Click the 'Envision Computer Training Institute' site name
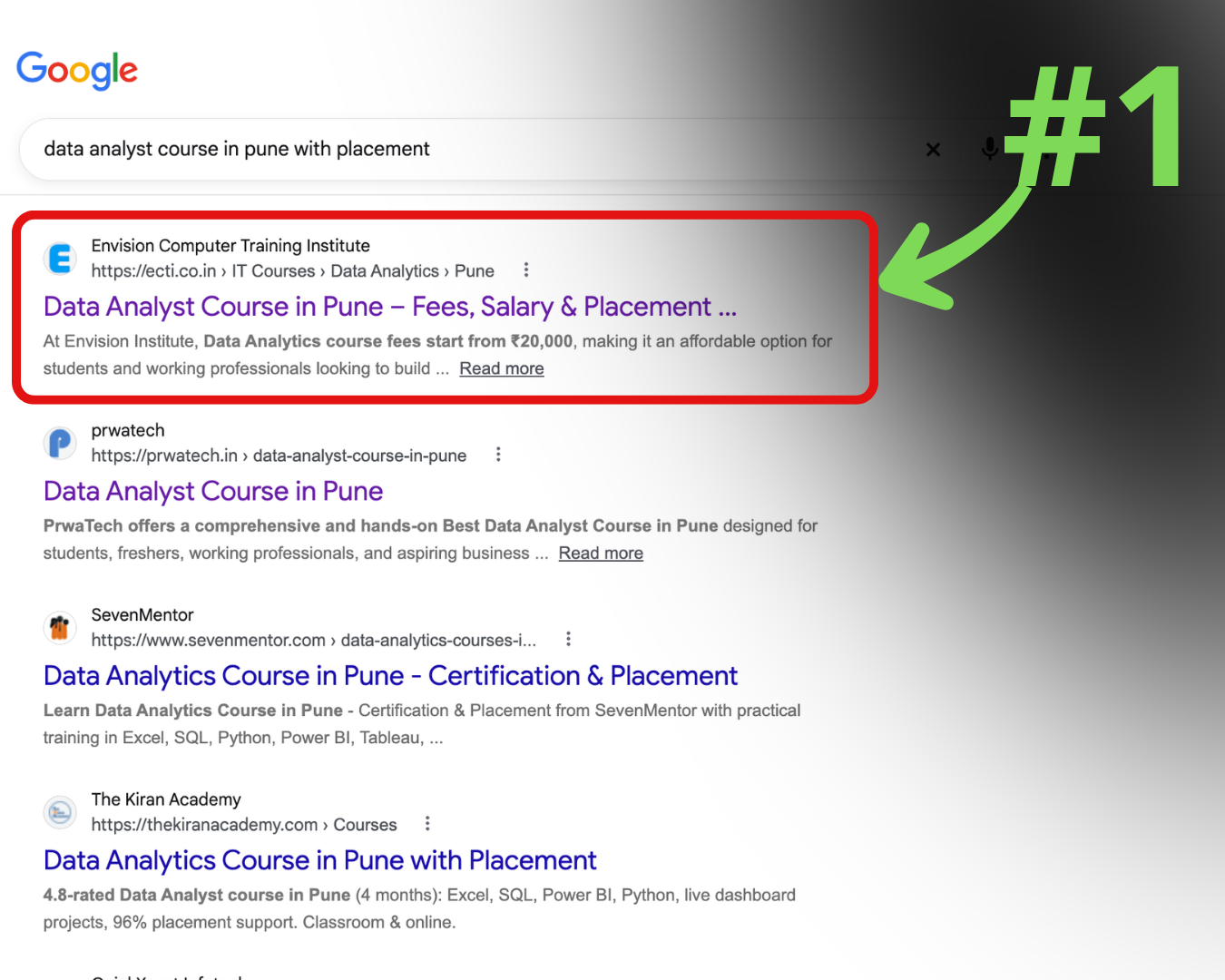The image size is (1225, 980). point(230,246)
